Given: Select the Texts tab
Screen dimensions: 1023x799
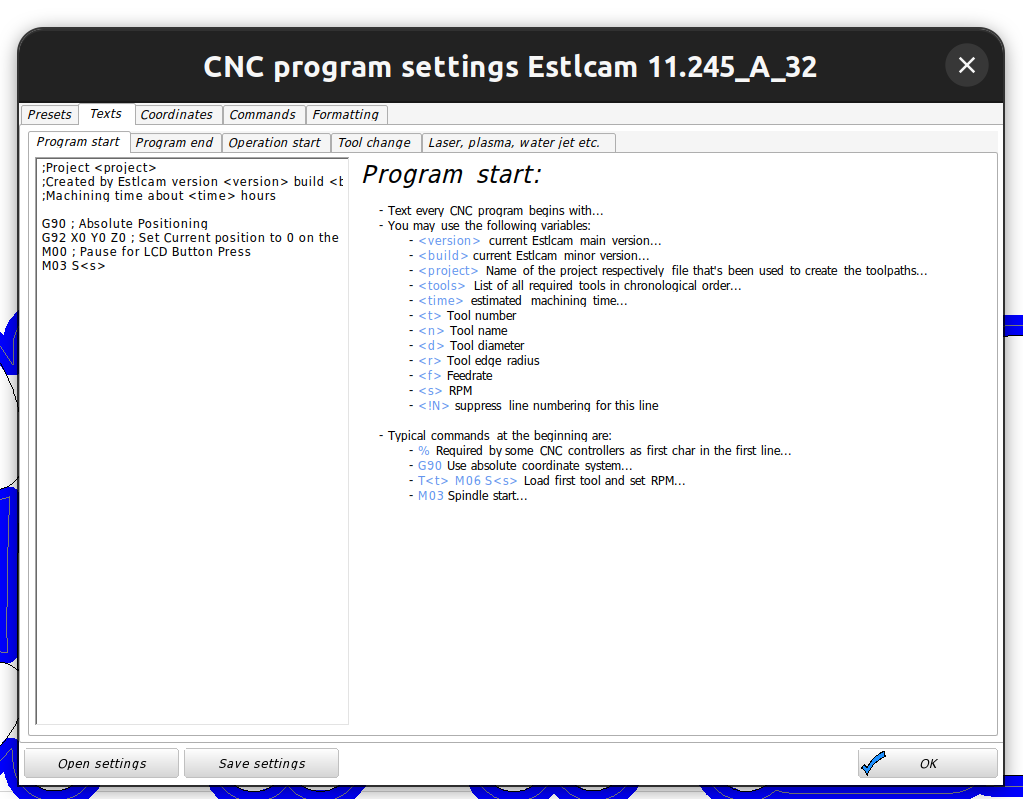Looking at the screenshot, I should point(106,113).
